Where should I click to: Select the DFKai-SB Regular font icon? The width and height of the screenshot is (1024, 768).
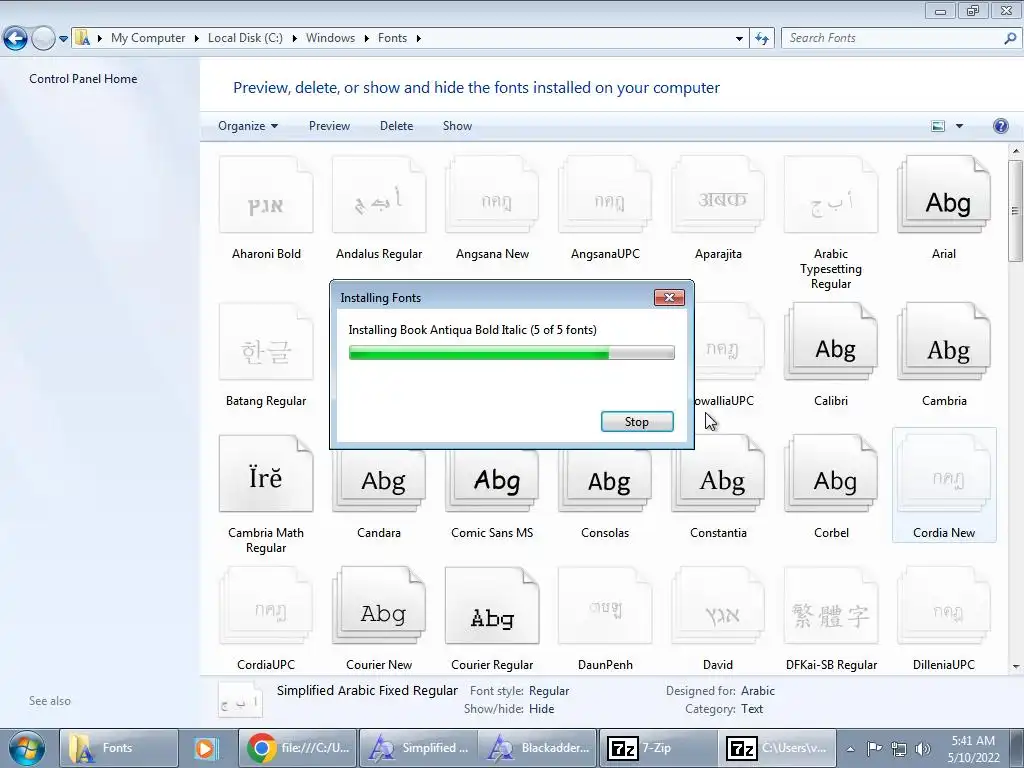[831, 605]
